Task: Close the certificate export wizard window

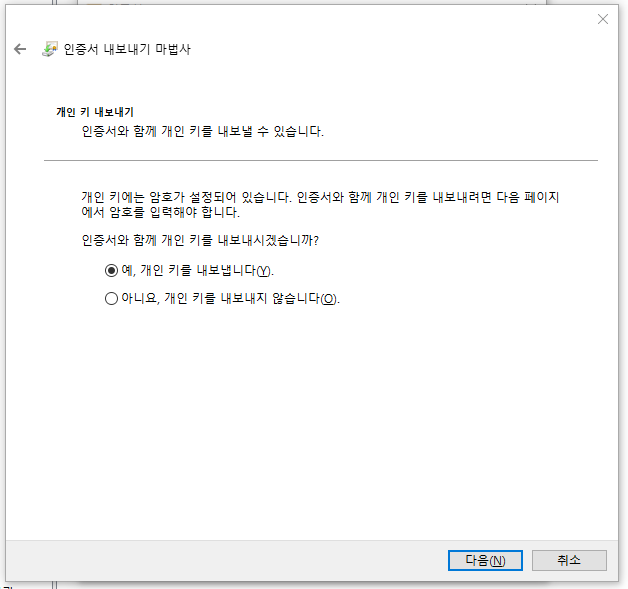Action: [x=602, y=19]
